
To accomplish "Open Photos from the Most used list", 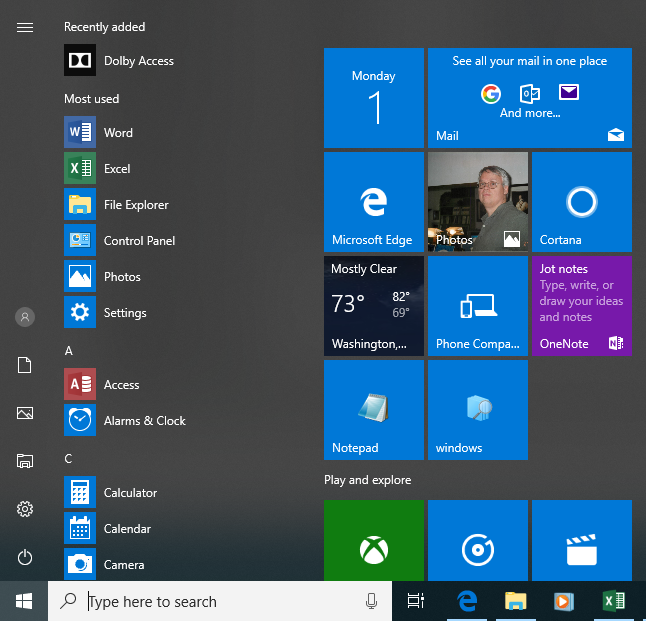I will click(x=103, y=276).
